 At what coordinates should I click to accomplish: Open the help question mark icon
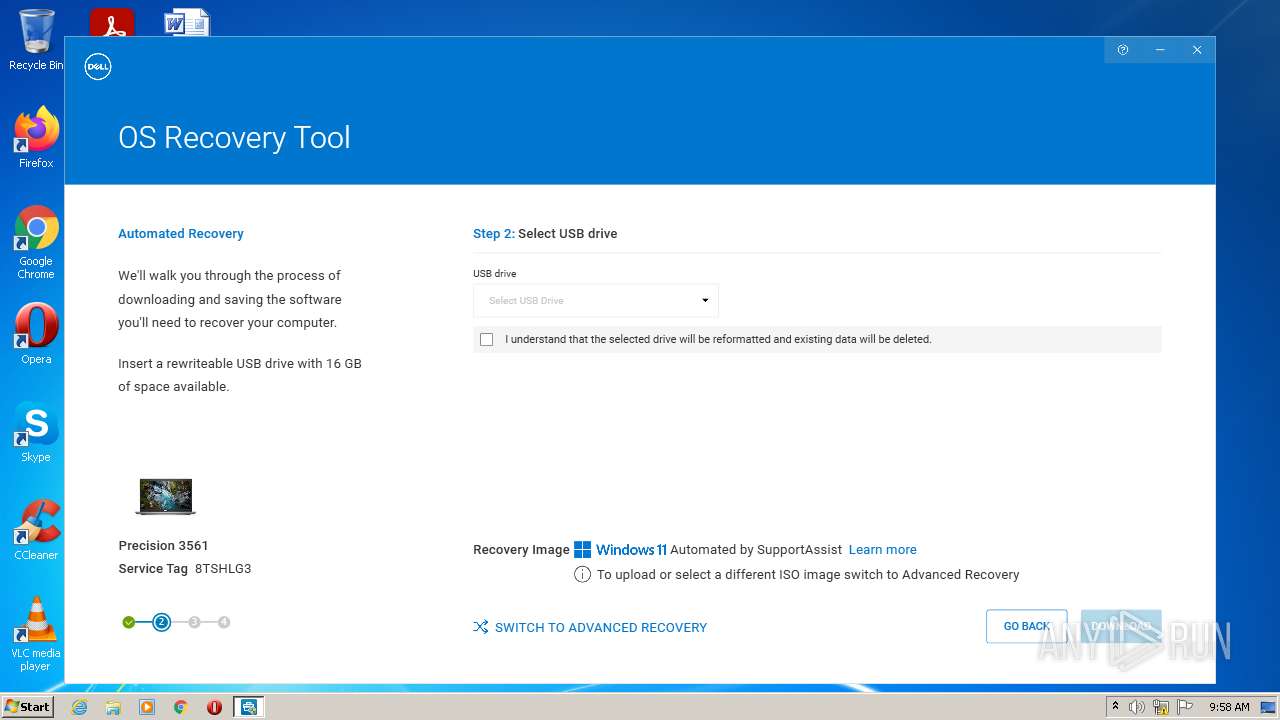pyautogui.click(x=1123, y=50)
